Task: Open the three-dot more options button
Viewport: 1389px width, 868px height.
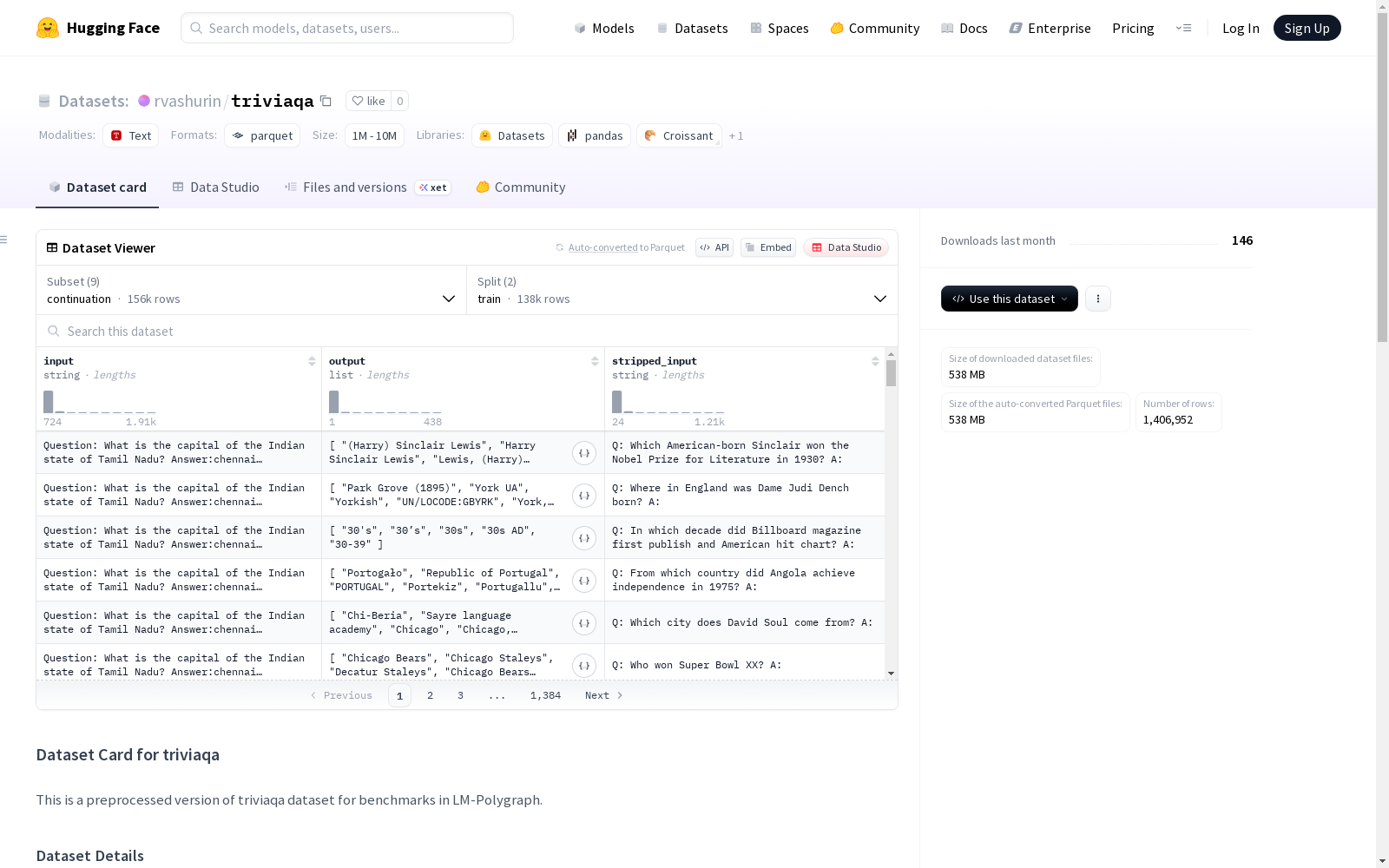Action: (x=1098, y=299)
